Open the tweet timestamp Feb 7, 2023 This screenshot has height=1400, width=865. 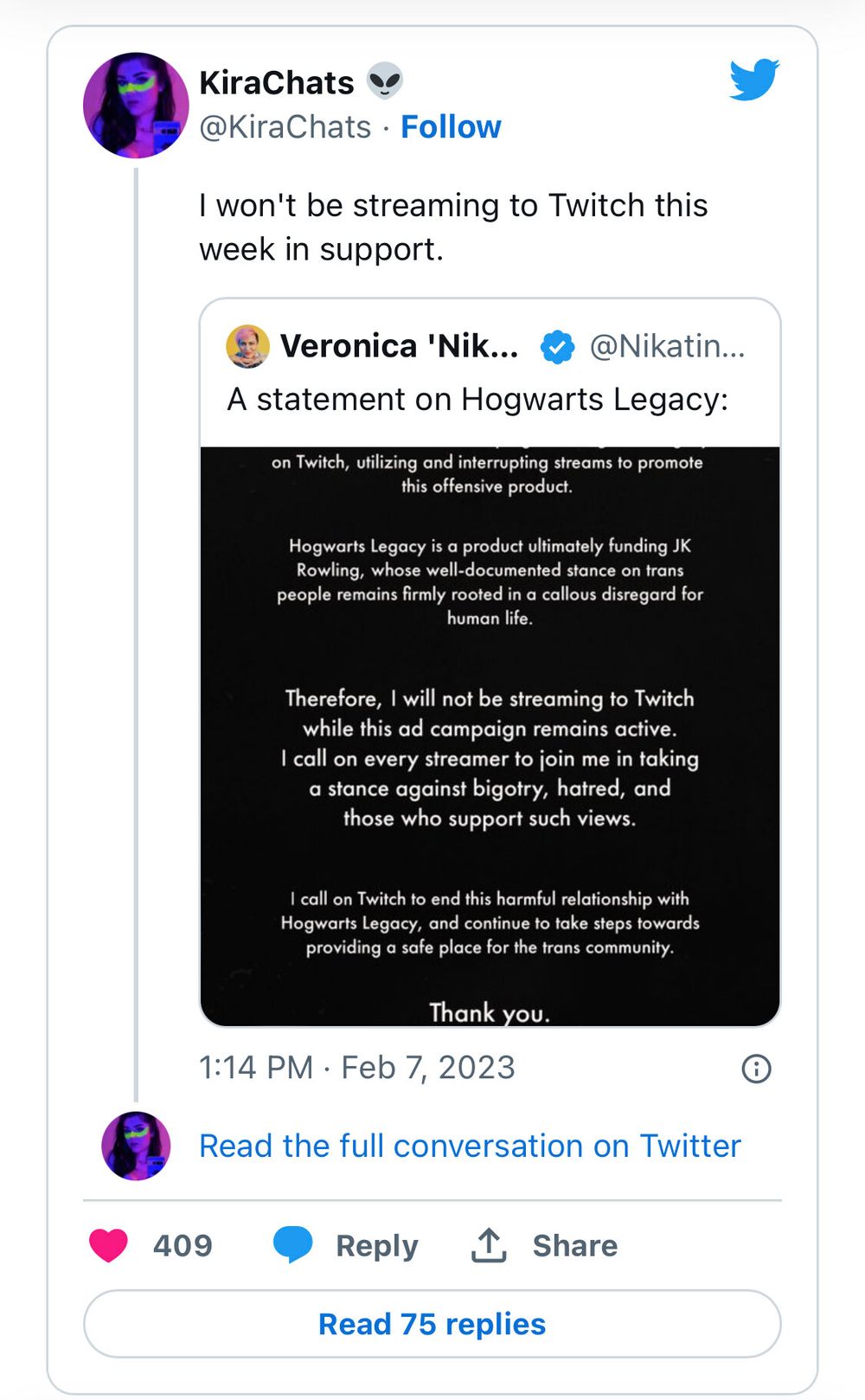[356, 1068]
